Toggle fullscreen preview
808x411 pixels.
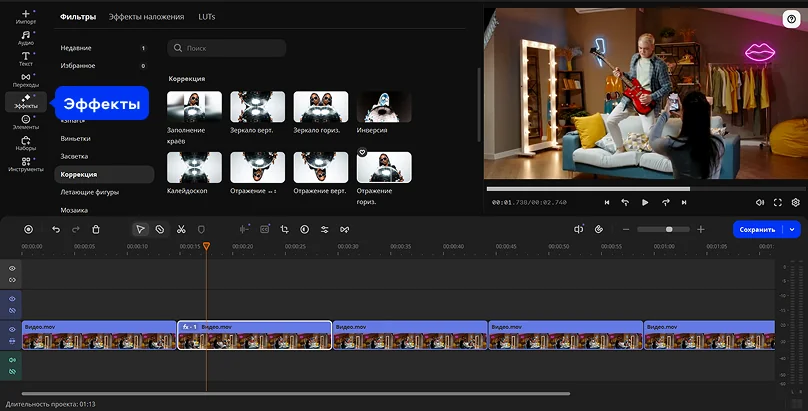[778, 202]
